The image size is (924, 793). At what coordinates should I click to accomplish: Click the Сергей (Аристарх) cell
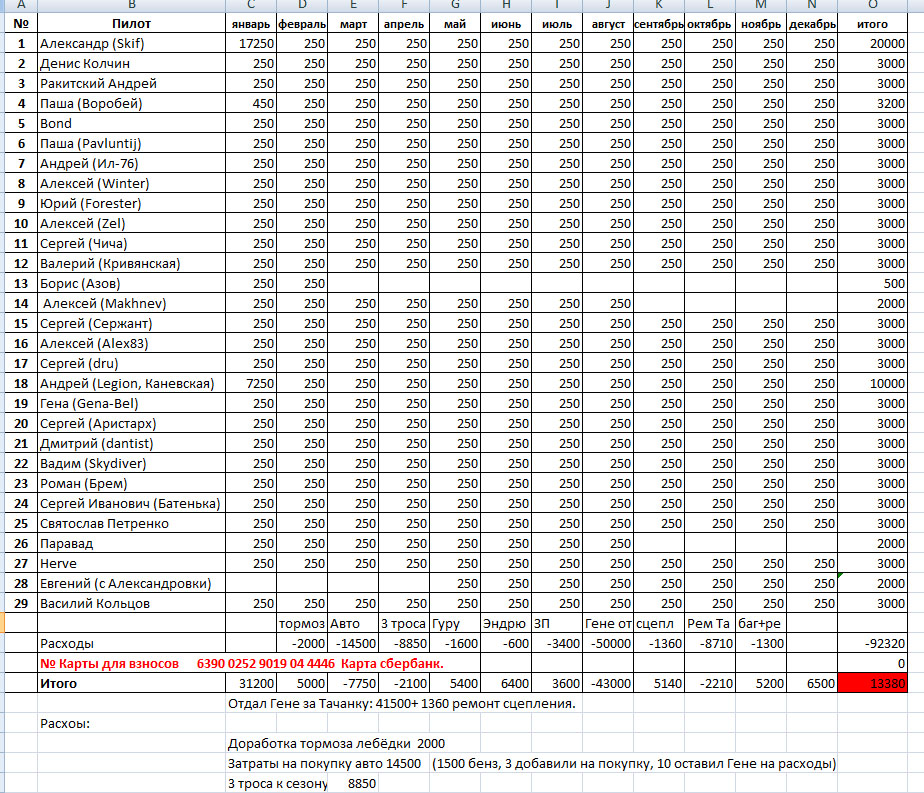pos(131,424)
